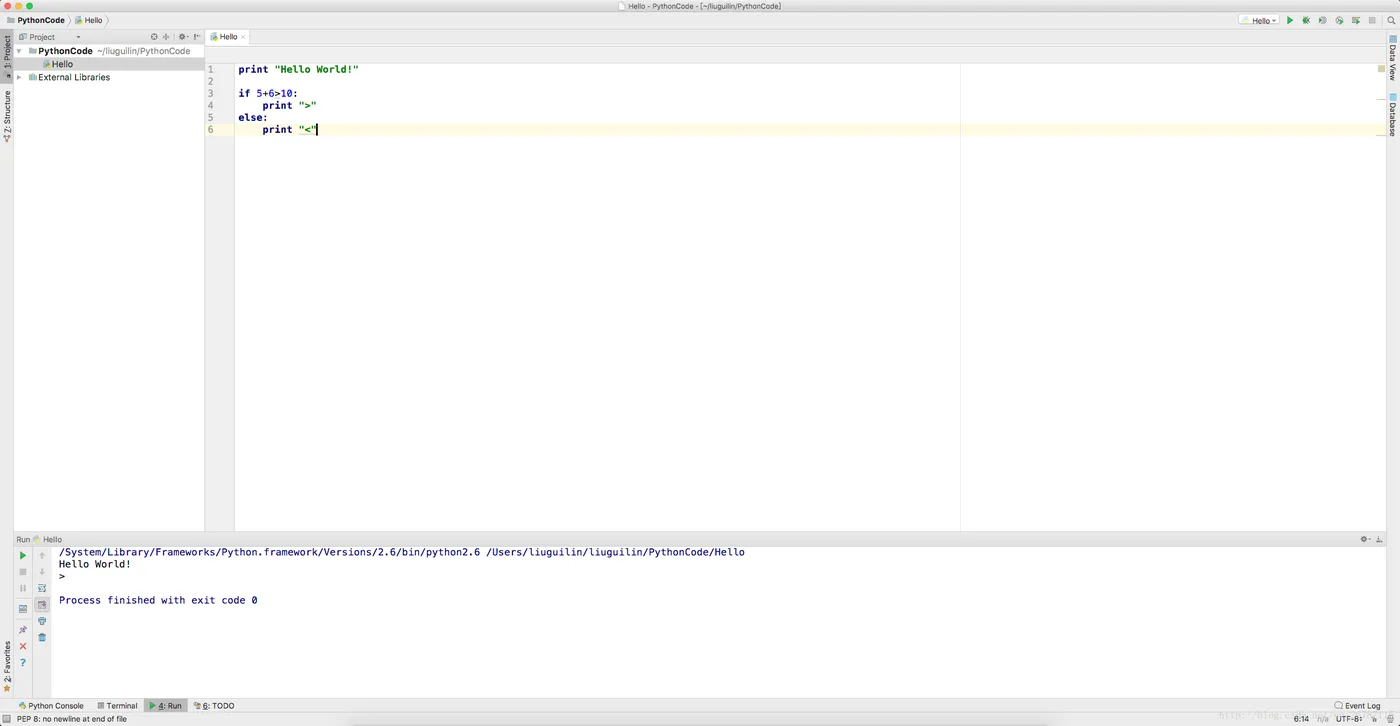This screenshot has width=1400, height=726.
Task: Open Run panel gear settings menu
Action: pyautogui.click(x=1365, y=539)
